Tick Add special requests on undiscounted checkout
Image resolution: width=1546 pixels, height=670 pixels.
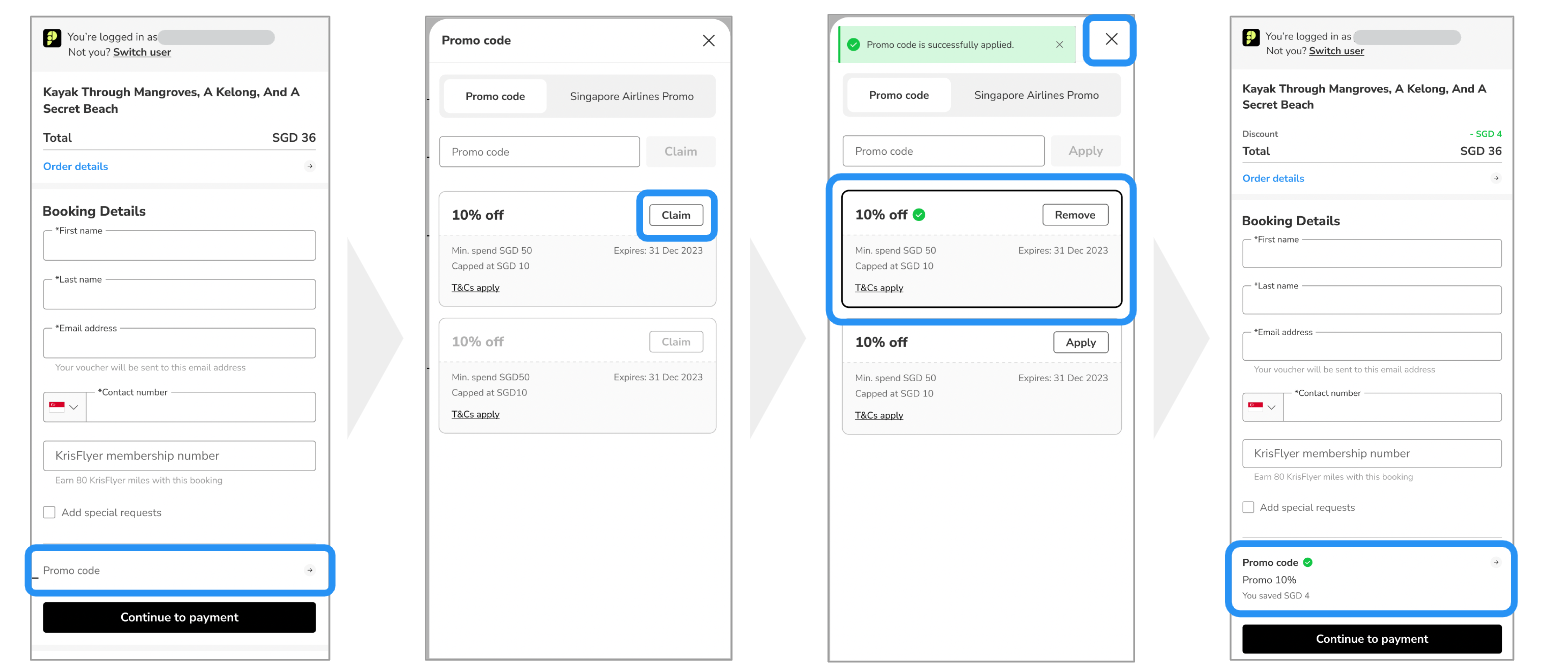49,513
